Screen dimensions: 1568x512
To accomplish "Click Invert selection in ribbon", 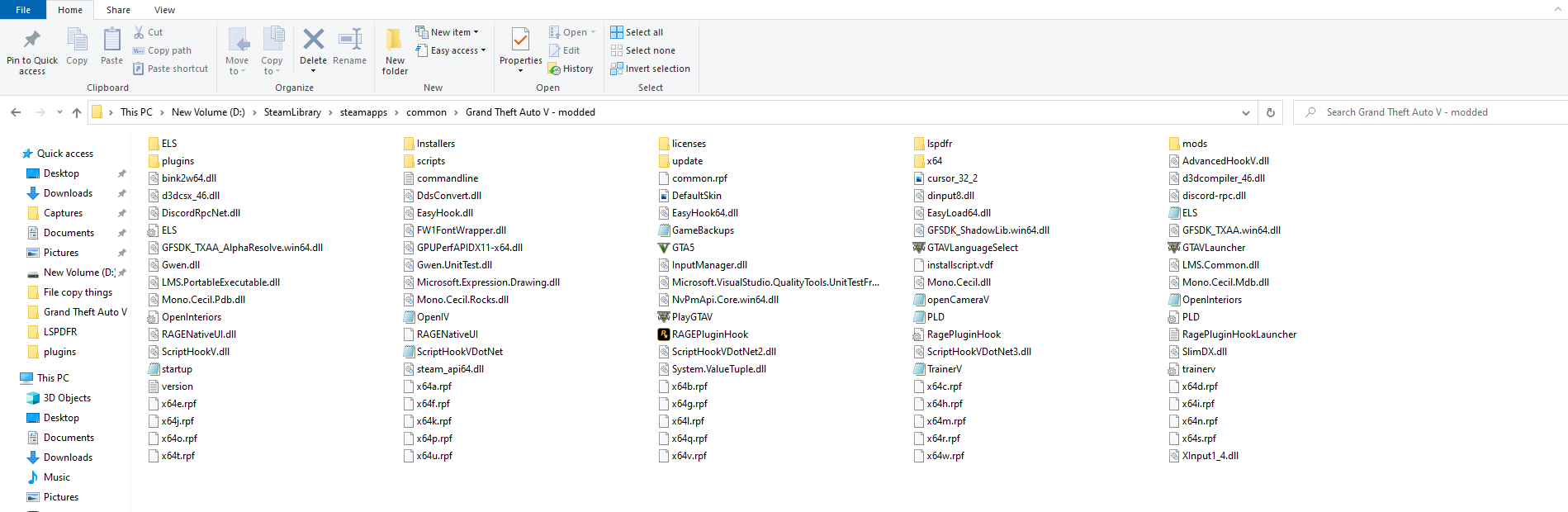I will 651,69.
